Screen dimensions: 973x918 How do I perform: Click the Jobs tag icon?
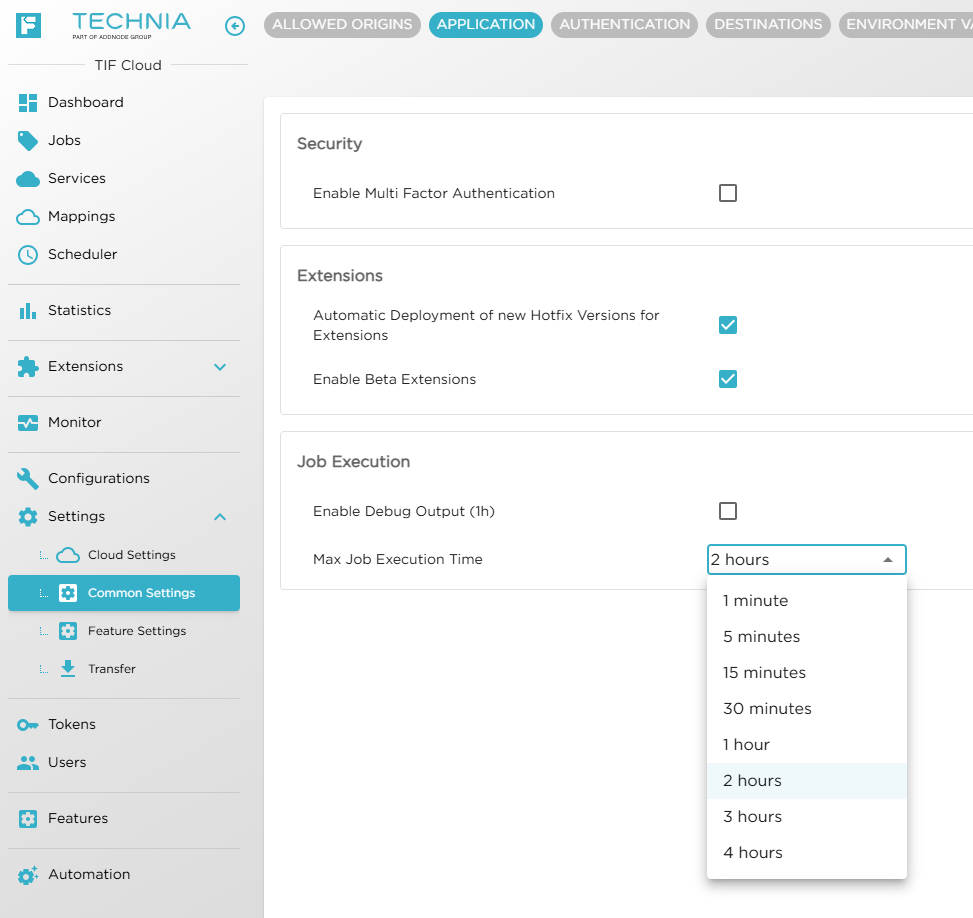pos(28,141)
